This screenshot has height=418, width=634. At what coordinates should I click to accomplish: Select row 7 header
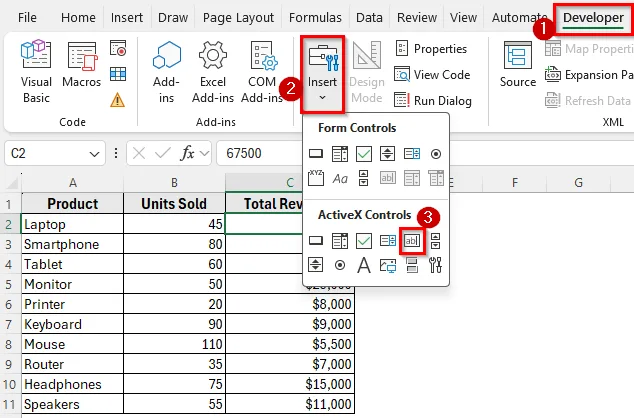coord(9,324)
